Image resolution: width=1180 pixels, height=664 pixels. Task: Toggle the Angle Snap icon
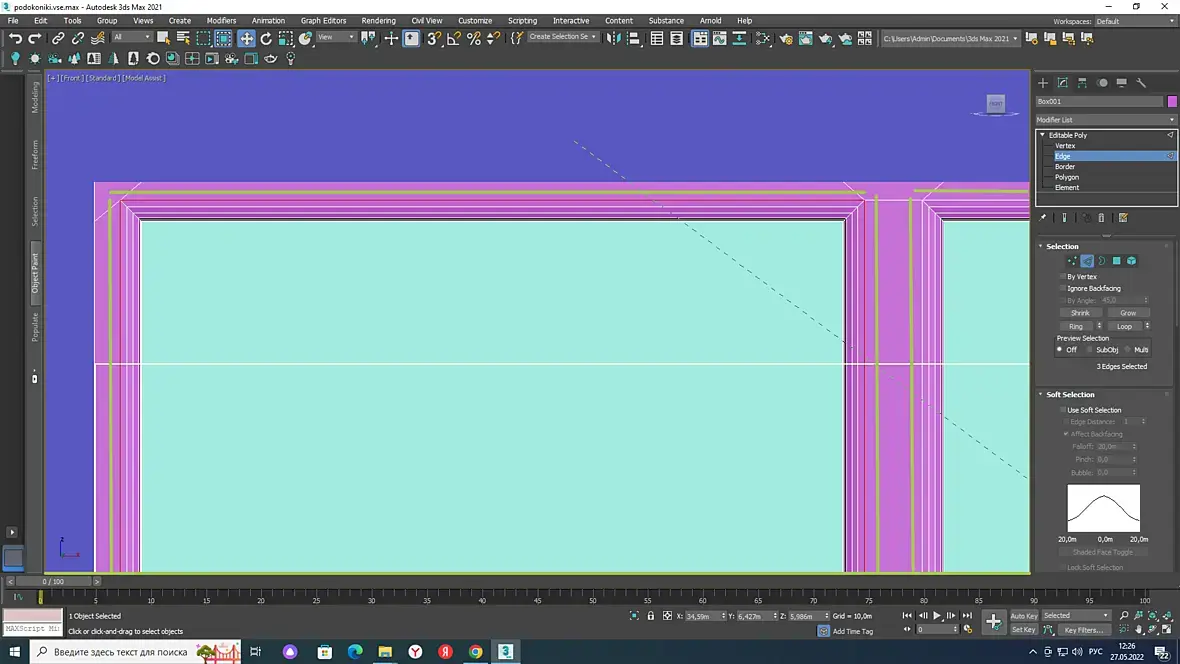(x=454, y=38)
